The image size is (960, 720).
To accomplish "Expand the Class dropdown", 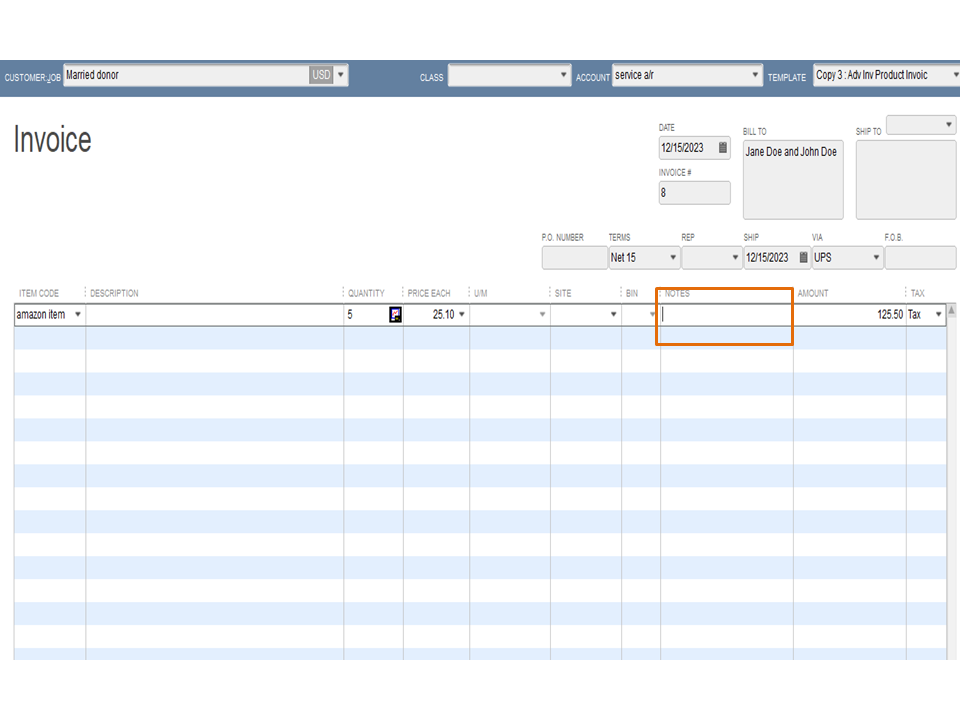I will 563,75.
